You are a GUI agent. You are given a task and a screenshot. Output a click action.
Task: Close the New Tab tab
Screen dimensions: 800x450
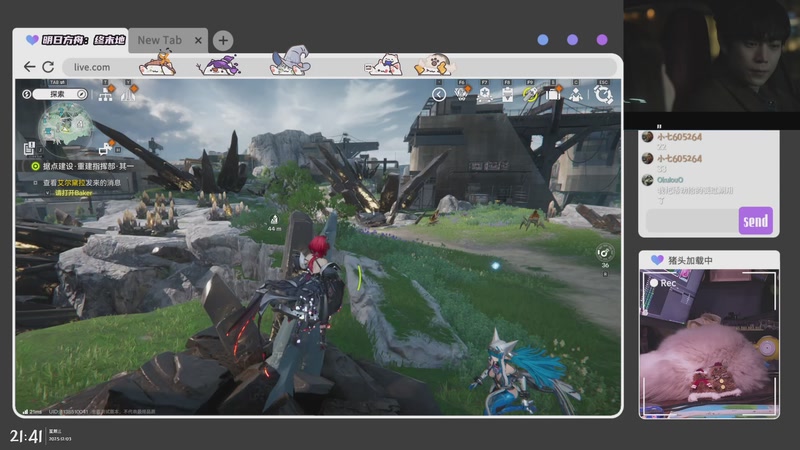[198, 40]
